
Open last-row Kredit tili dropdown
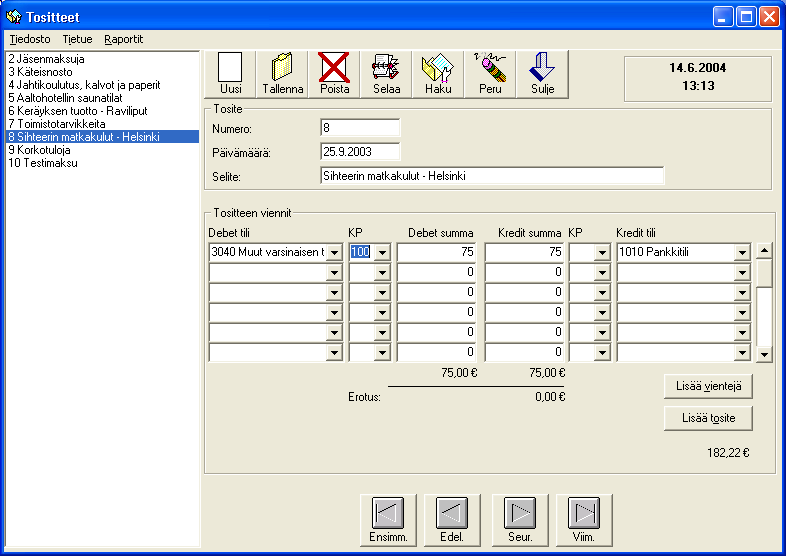(742, 352)
